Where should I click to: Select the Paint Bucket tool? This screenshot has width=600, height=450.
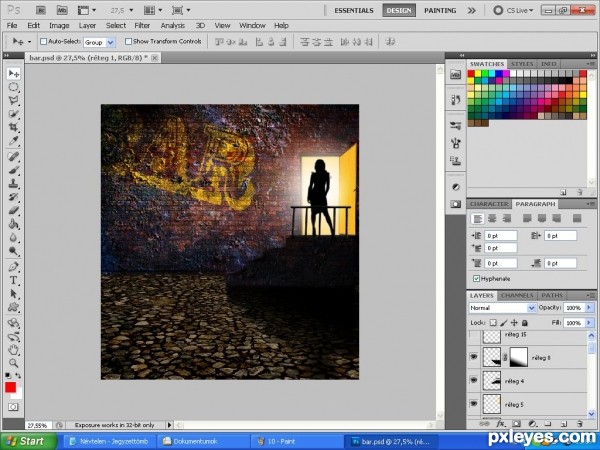click(x=13, y=224)
